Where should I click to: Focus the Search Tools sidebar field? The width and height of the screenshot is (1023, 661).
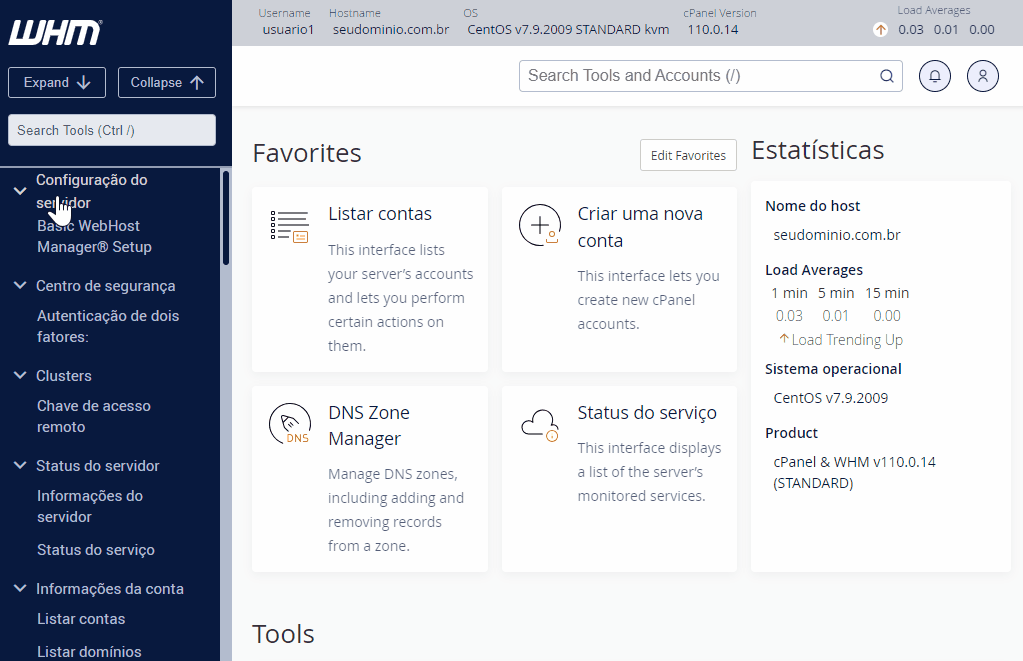click(112, 130)
